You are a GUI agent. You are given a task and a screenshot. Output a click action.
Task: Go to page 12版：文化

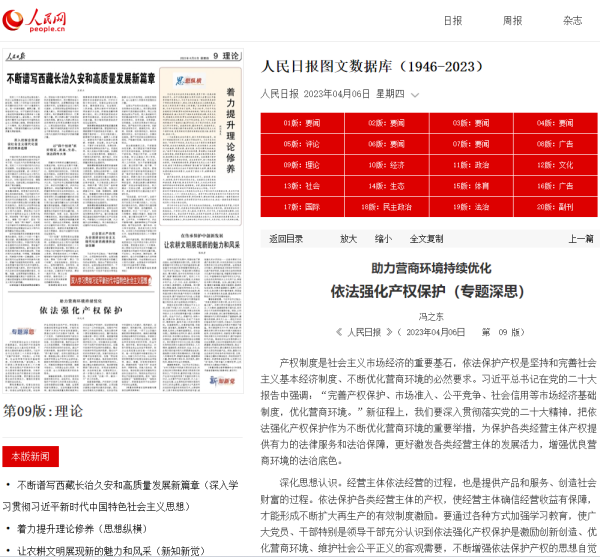[x=555, y=165]
